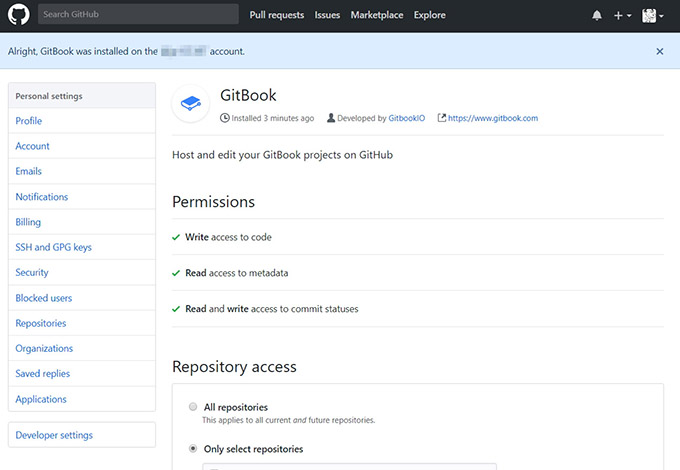Expand the plus create-new dropdown
This screenshot has width=680, height=470.
pyautogui.click(x=622, y=16)
